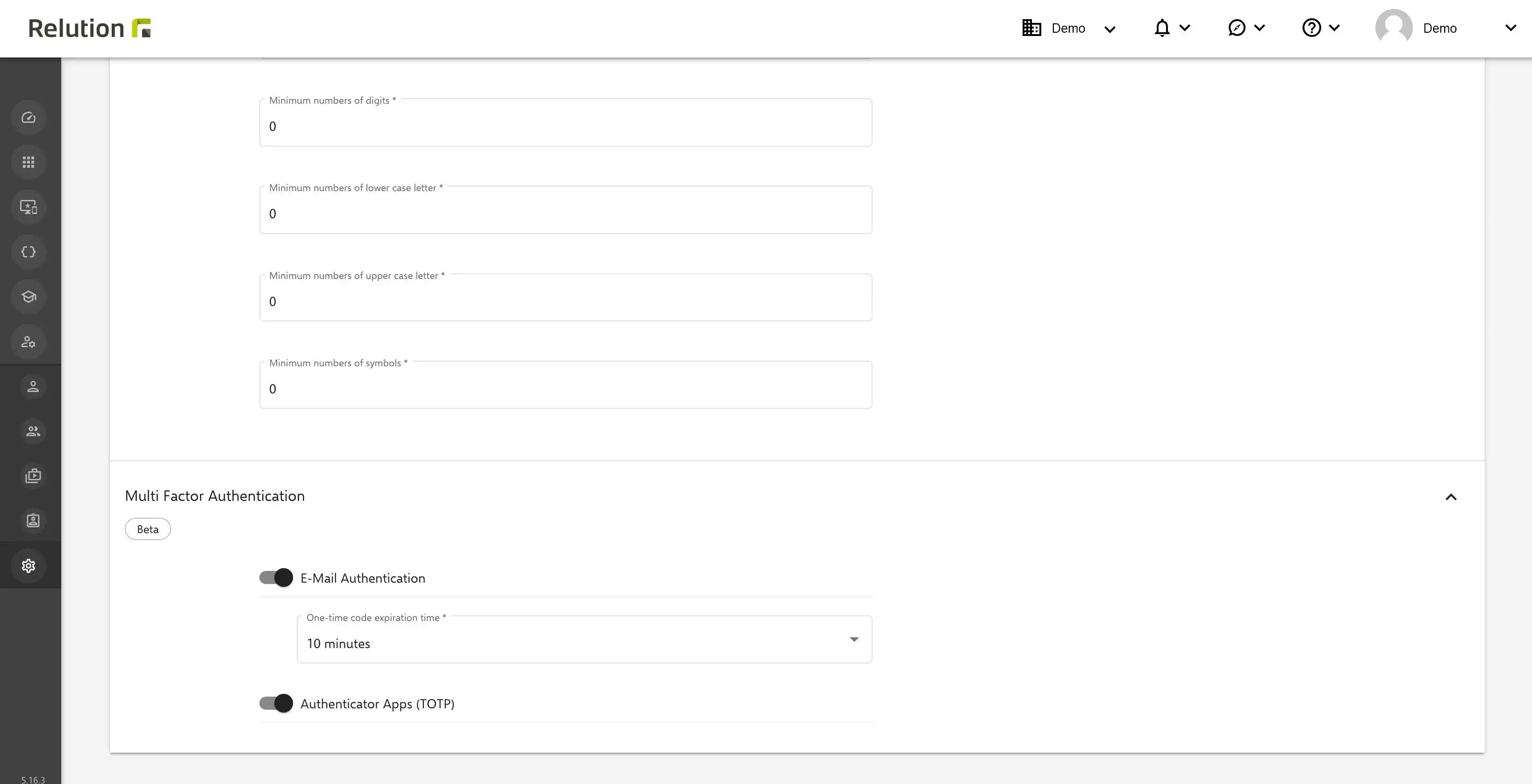
Task: Click the compass explore icon
Action: click(x=1237, y=28)
